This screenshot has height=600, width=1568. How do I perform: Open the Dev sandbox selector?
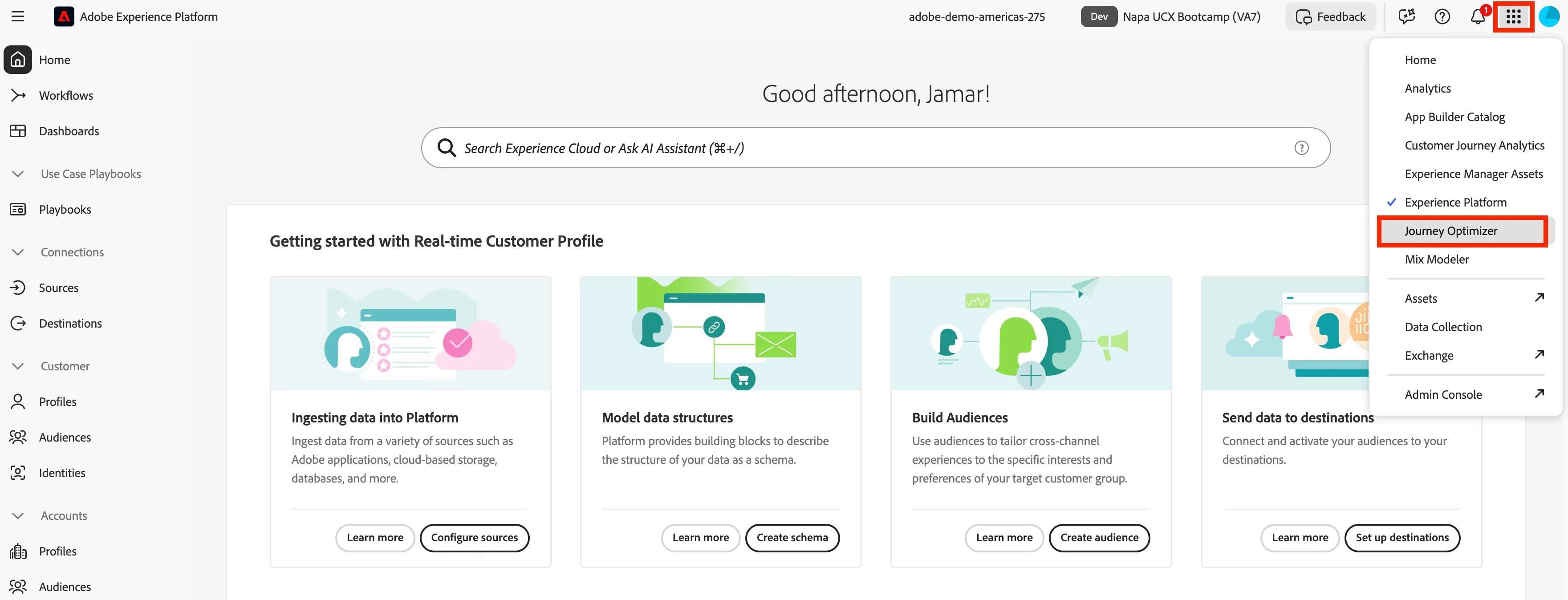tap(1170, 16)
